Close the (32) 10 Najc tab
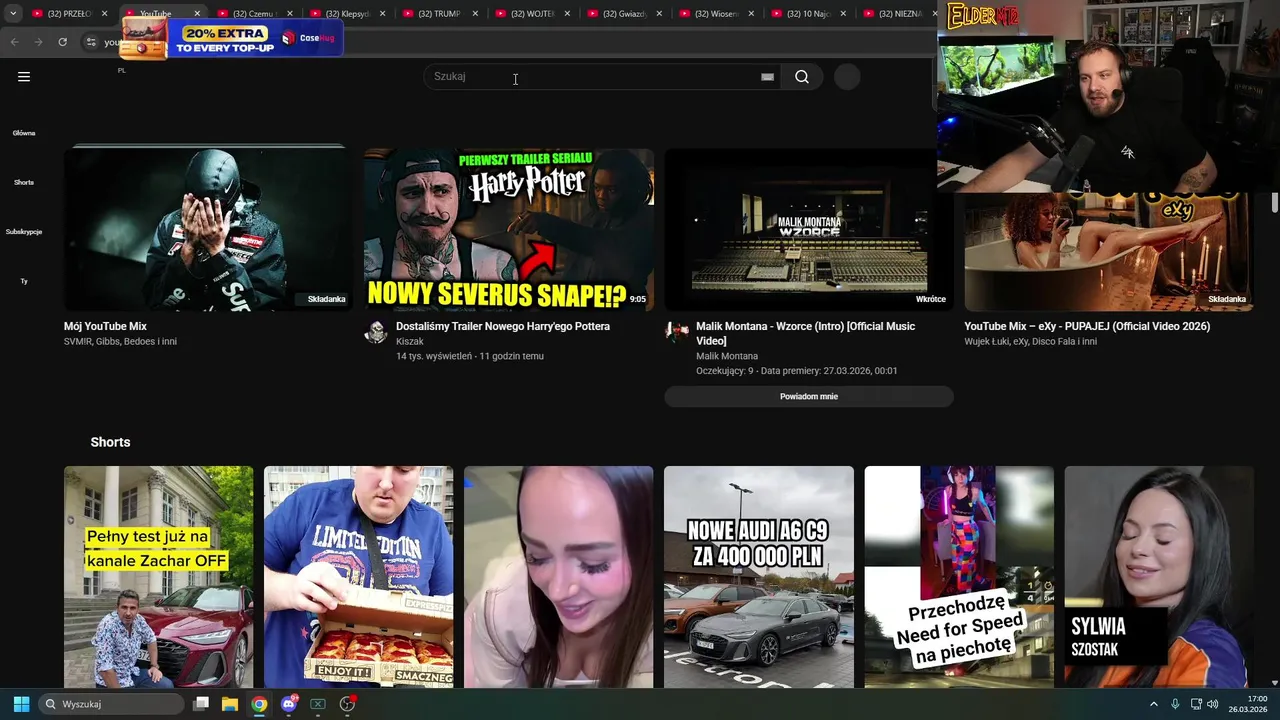Screen dimensions: 1280x720 pos(844,14)
